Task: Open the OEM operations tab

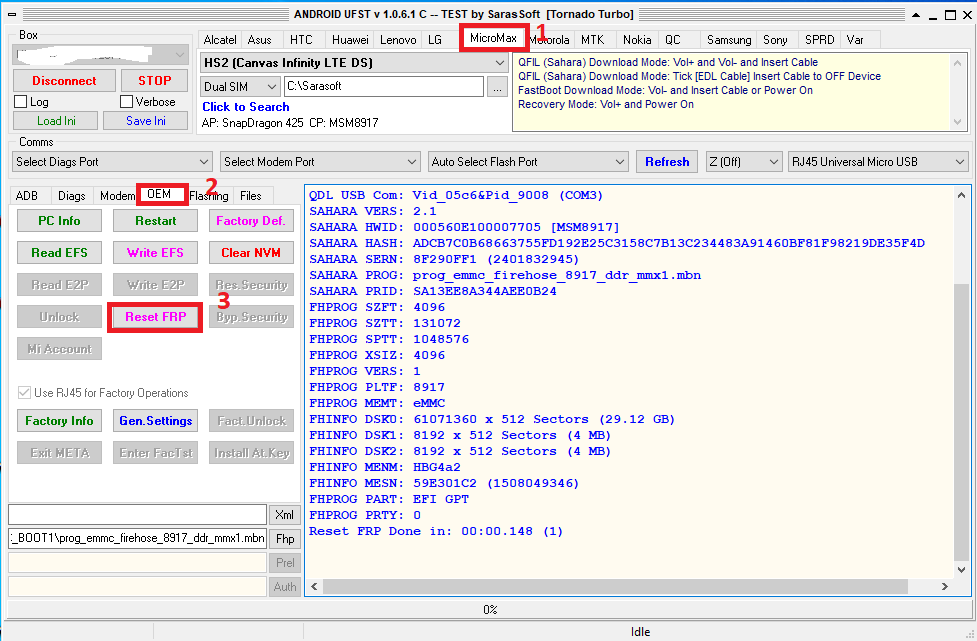Action: [x=160, y=194]
